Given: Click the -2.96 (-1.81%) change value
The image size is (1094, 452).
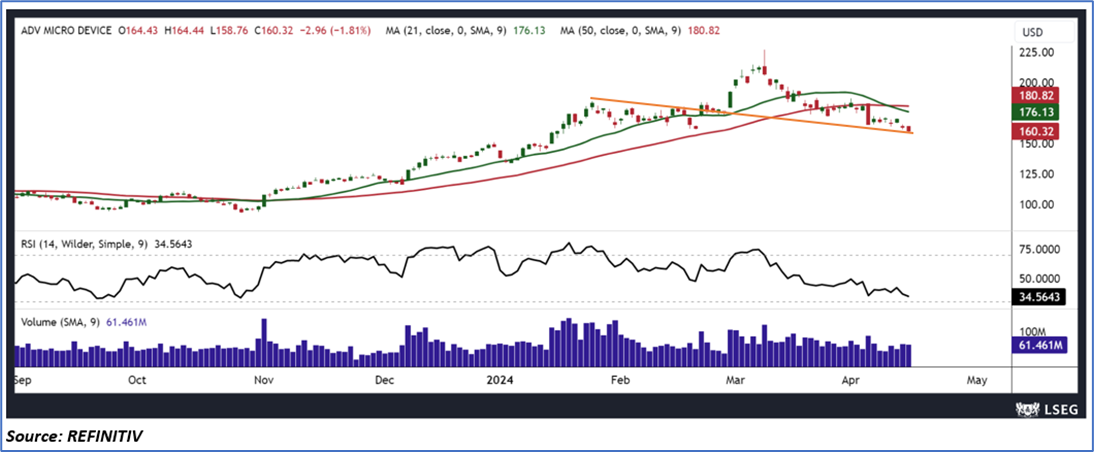Looking at the screenshot, I should coord(336,31).
